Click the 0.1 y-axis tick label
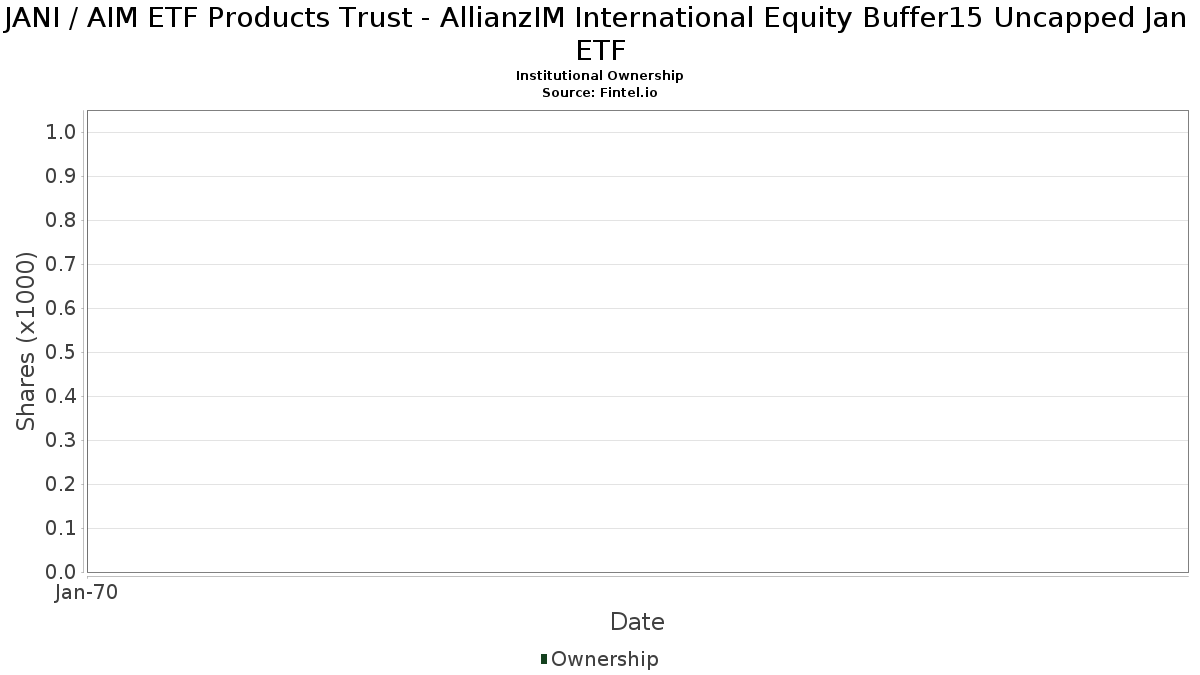 [x=61, y=529]
